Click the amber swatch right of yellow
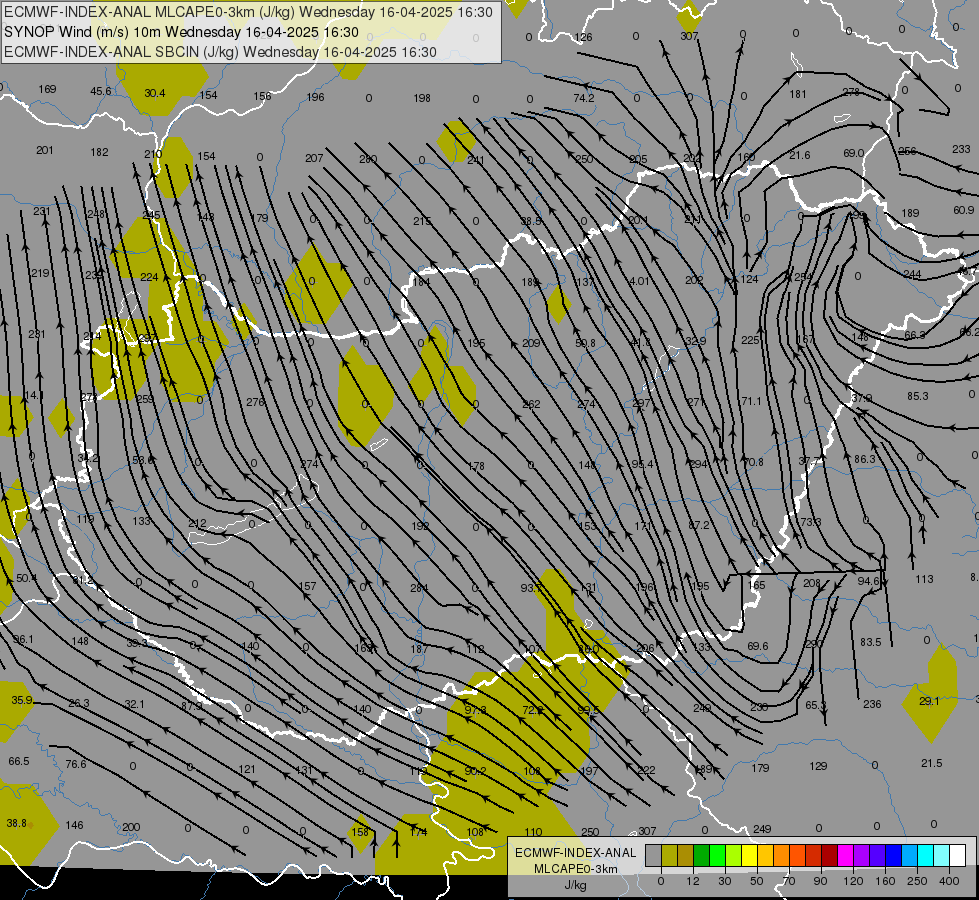Image resolution: width=979 pixels, height=900 pixels. pyautogui.click(x=765, y=855)
